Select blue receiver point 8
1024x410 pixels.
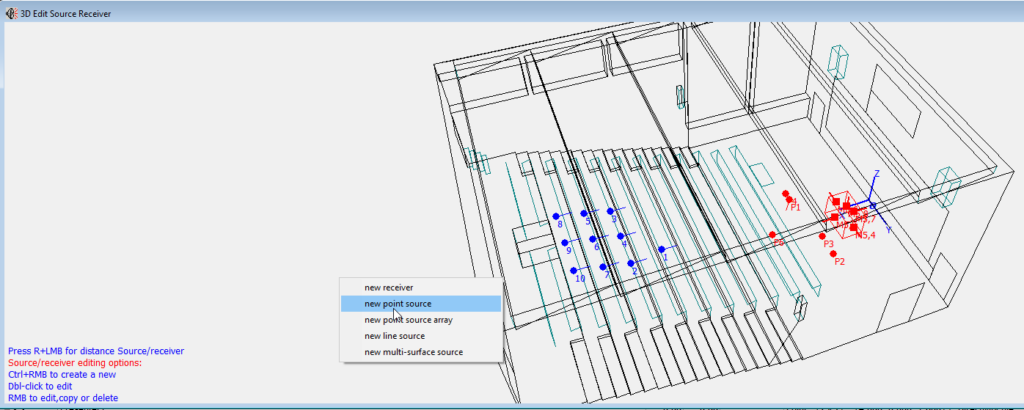556,216
